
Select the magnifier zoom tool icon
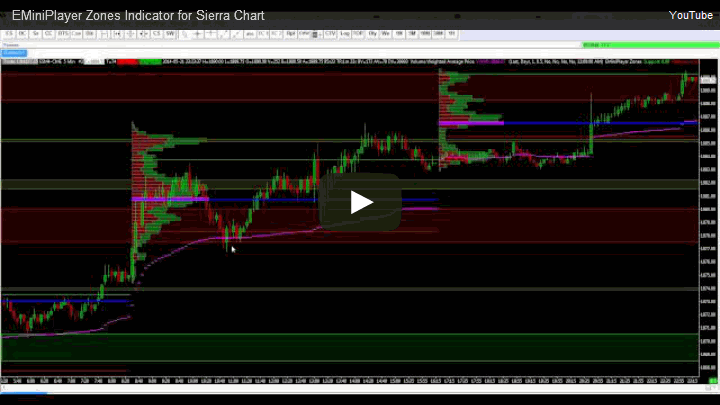(185, 34)
